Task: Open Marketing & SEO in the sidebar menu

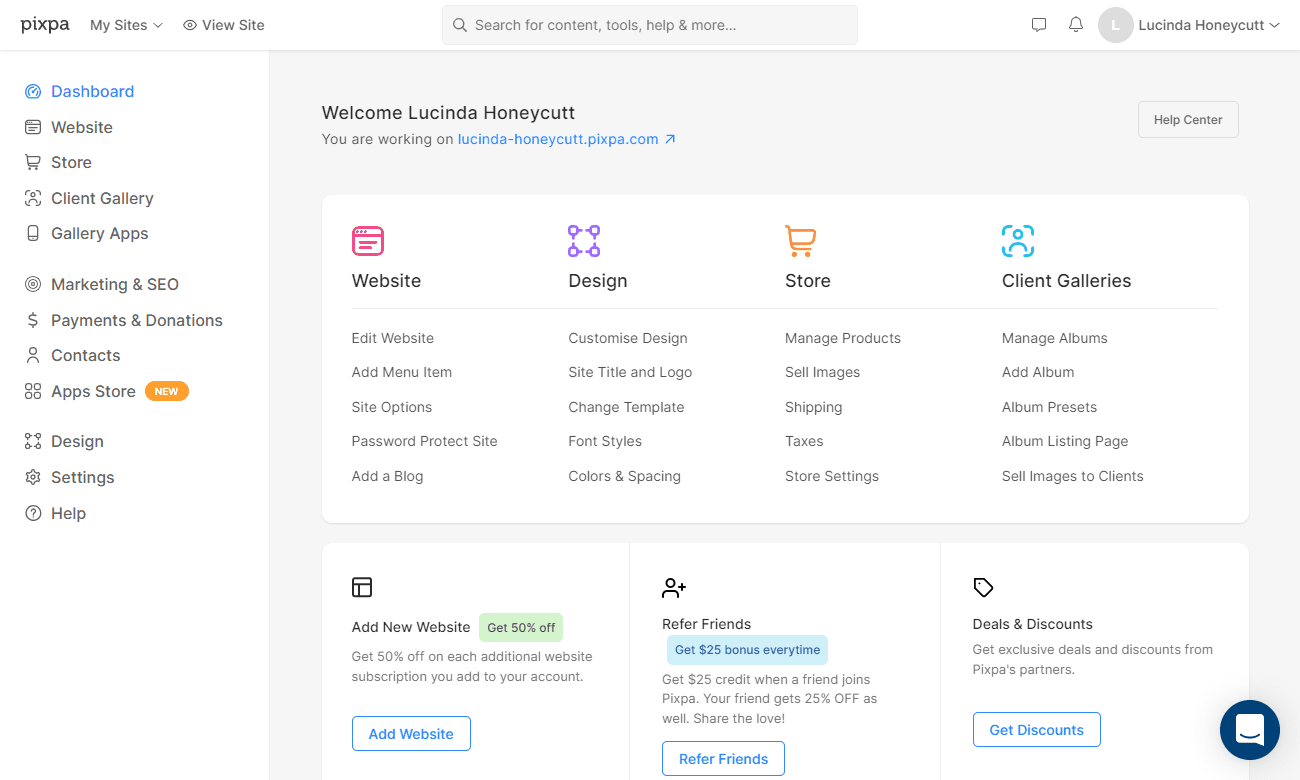Action: [x=115, y=284]
